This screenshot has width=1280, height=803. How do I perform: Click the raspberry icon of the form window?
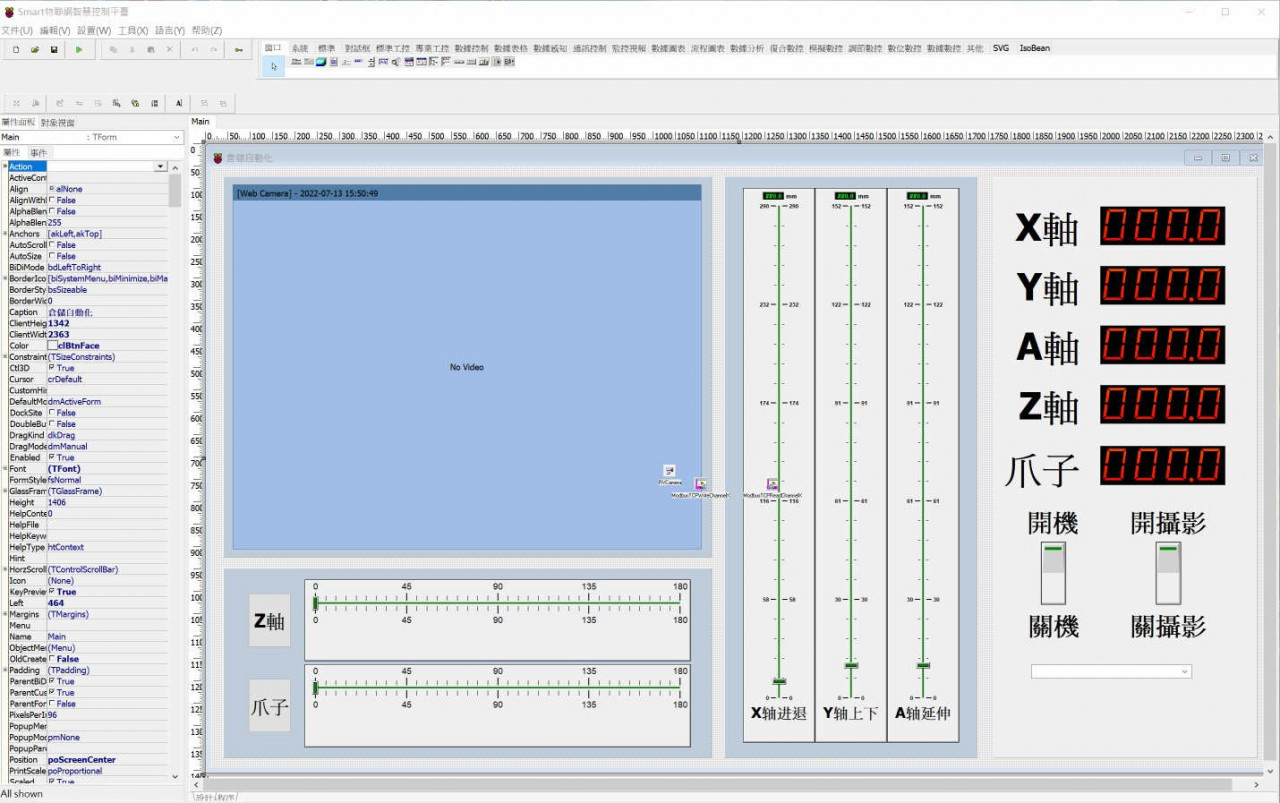(x=217, y=158)
